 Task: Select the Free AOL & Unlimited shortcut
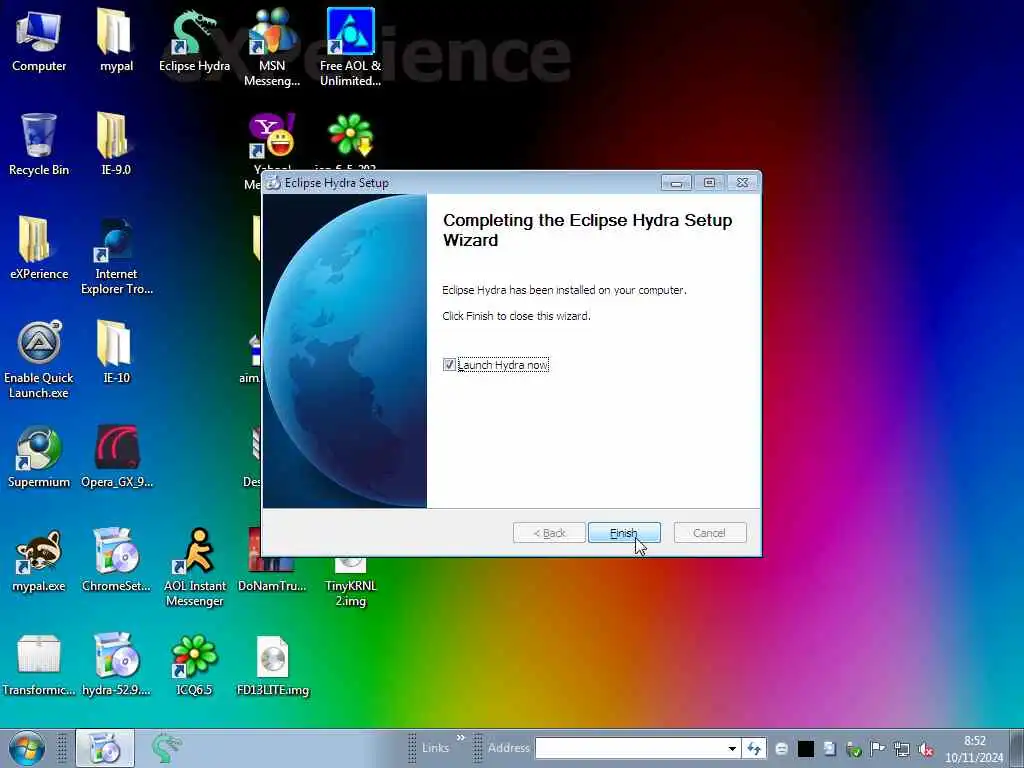coord(350,48)
